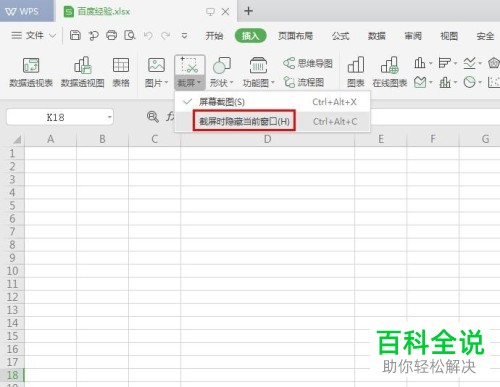Viewport: 500px width, 387px height.
Task: Expand the name box dropdown arrow
Action: (x=109, y=117)
